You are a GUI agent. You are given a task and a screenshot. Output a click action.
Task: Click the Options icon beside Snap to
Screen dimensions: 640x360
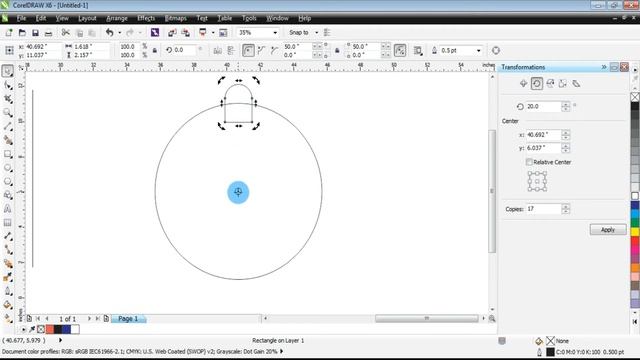(327, 33)
